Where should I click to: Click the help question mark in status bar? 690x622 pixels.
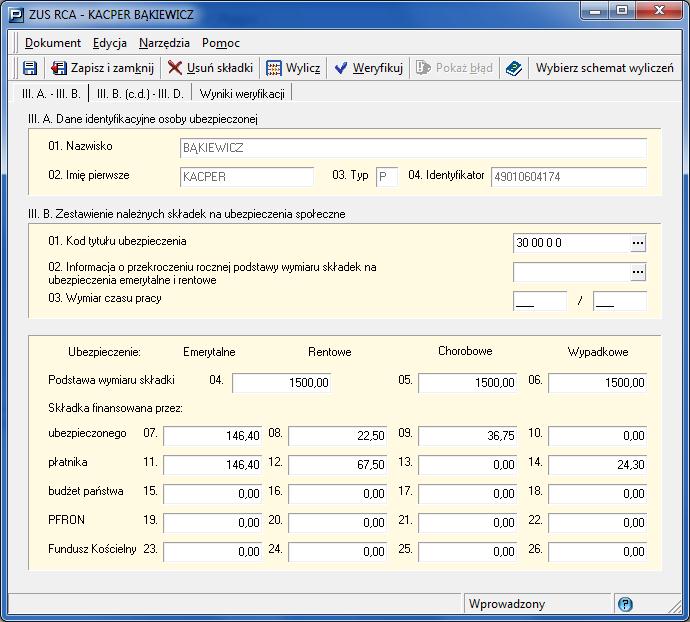click(625, 604)
